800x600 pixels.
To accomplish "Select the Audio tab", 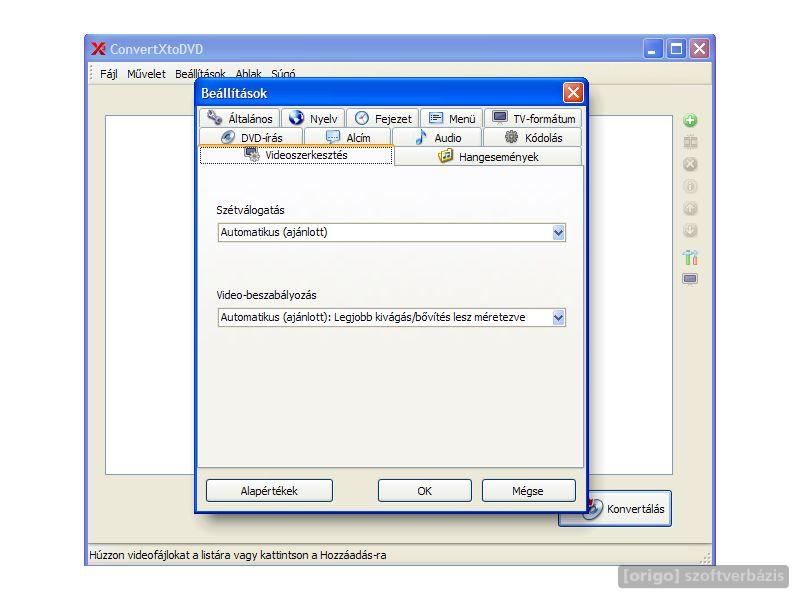I will tap(437, 137).
